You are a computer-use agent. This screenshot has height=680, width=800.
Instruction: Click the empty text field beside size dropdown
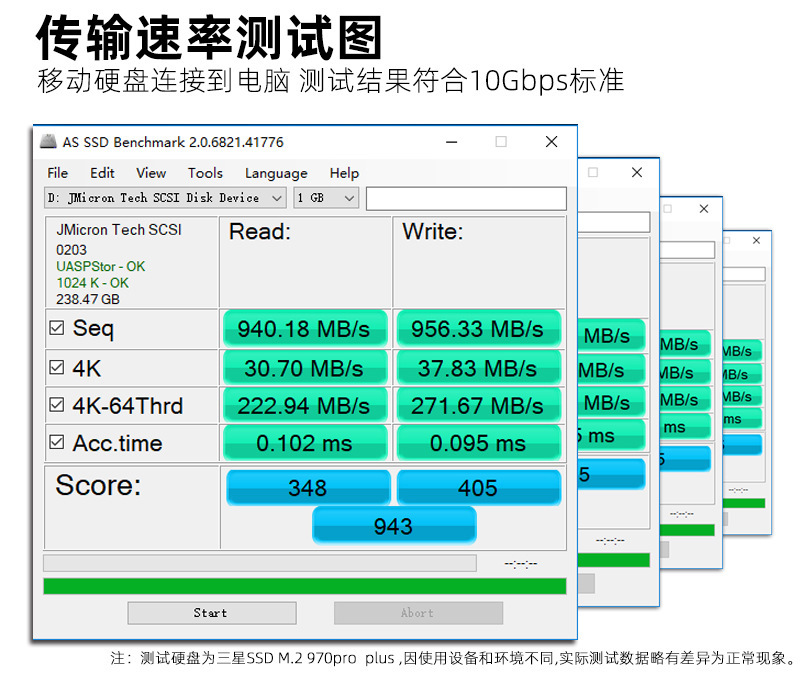pos(466,198)
